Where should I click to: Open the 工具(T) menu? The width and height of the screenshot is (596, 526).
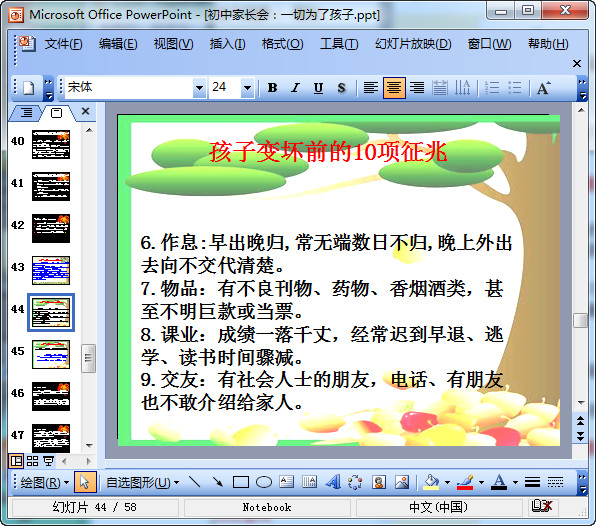point(339,44)
